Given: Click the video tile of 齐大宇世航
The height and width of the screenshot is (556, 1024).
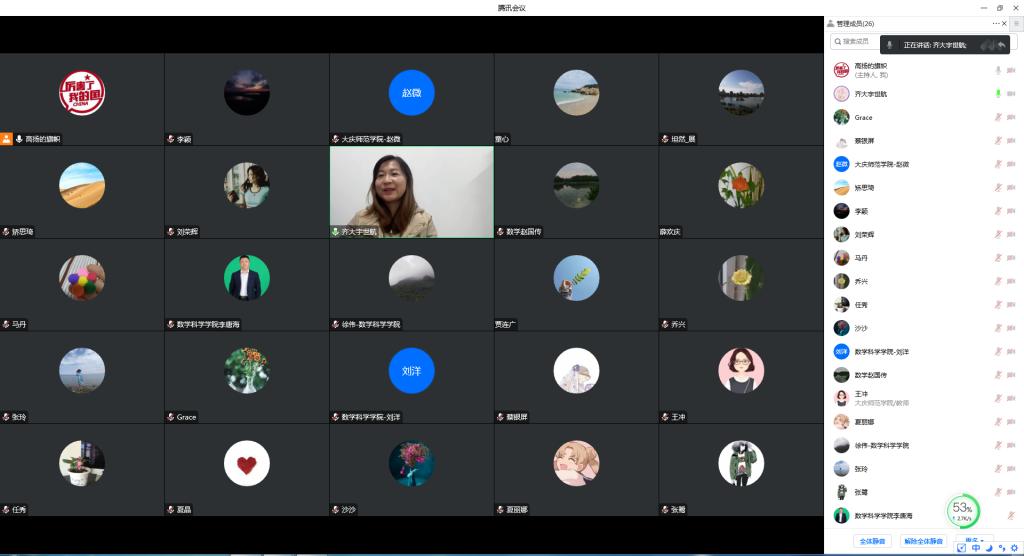Looking at the screenshot, I should click(411, 192).
